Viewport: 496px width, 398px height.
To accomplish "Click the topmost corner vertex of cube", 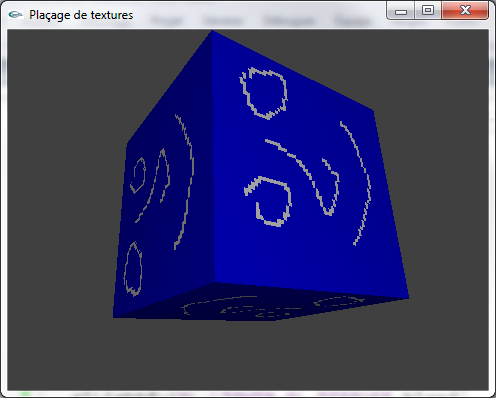I will coord(211,31).
